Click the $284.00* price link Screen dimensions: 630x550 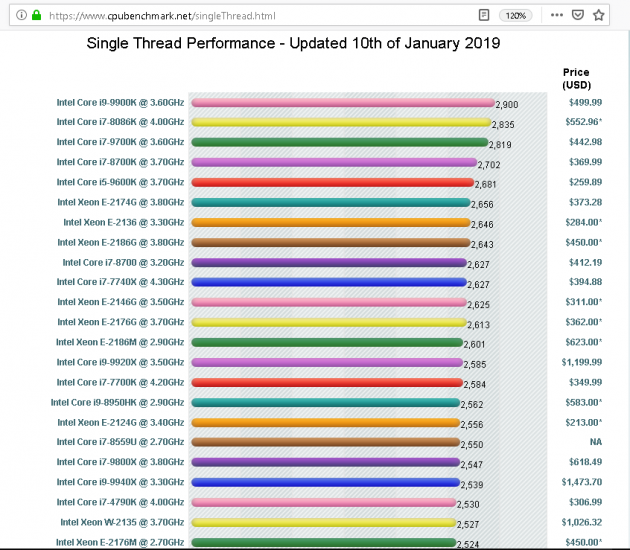click(x=584, y=222)
